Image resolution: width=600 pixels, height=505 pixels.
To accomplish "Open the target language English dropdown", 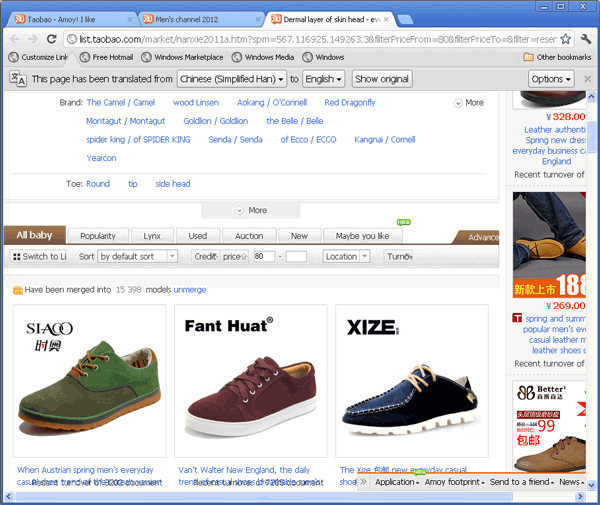I will point(323,79).
